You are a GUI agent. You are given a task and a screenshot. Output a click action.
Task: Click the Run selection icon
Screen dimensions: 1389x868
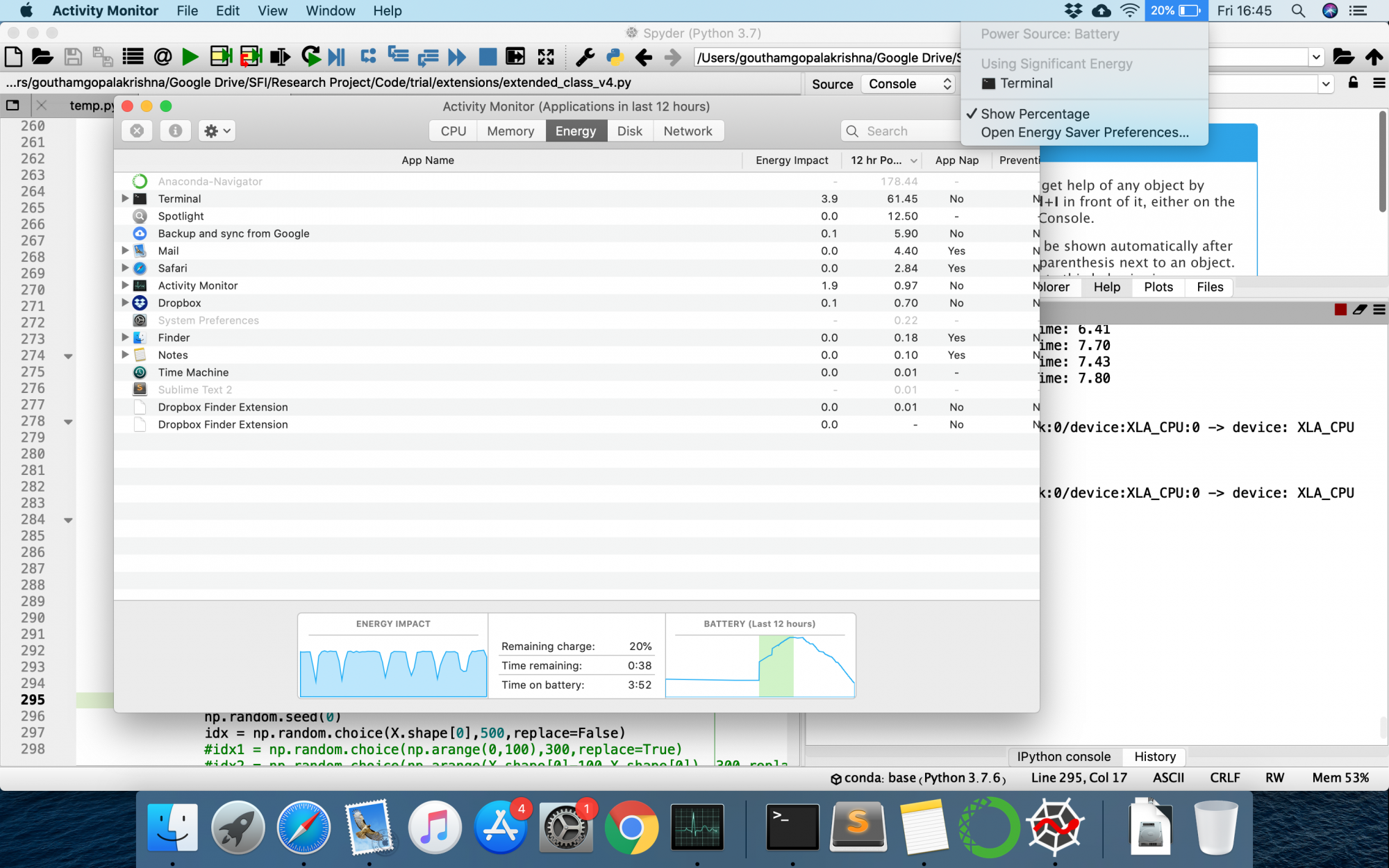(280, 57)
